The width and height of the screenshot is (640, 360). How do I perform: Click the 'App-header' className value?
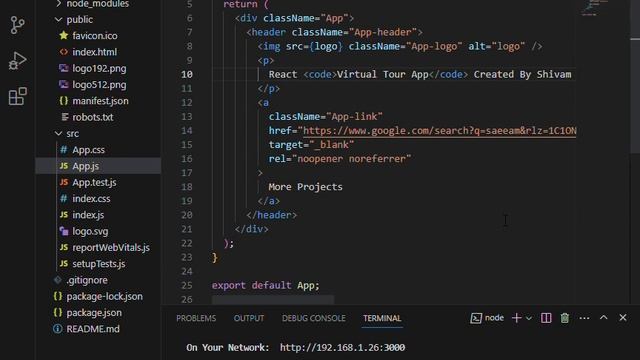[x=383, y=32]
